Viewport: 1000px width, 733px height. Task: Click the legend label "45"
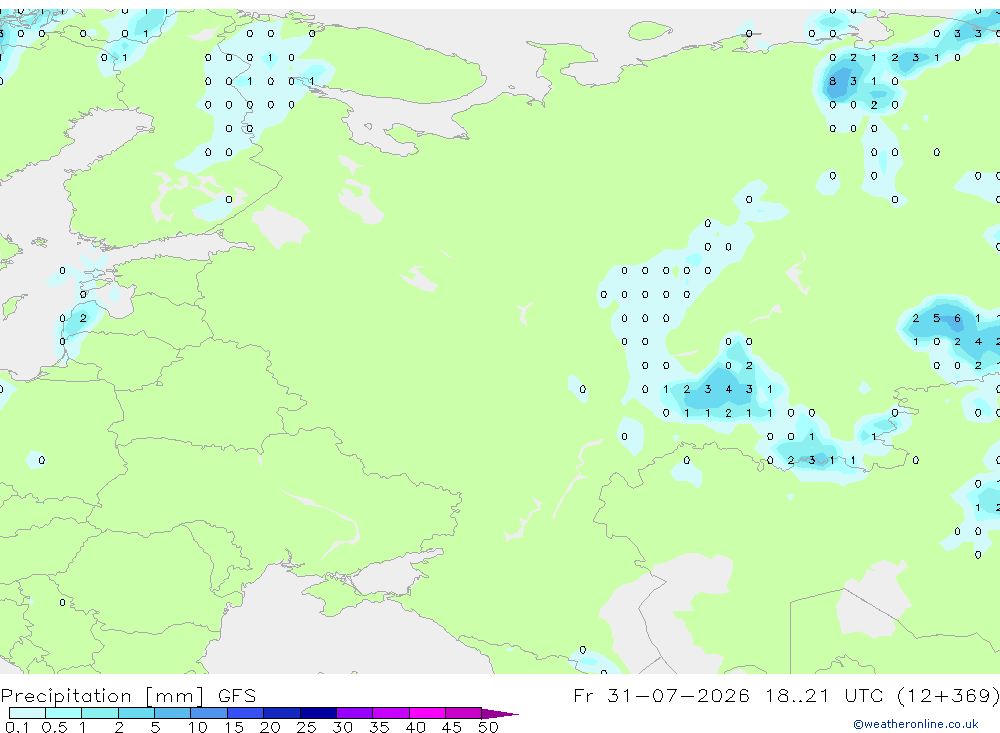pos(452,727)
